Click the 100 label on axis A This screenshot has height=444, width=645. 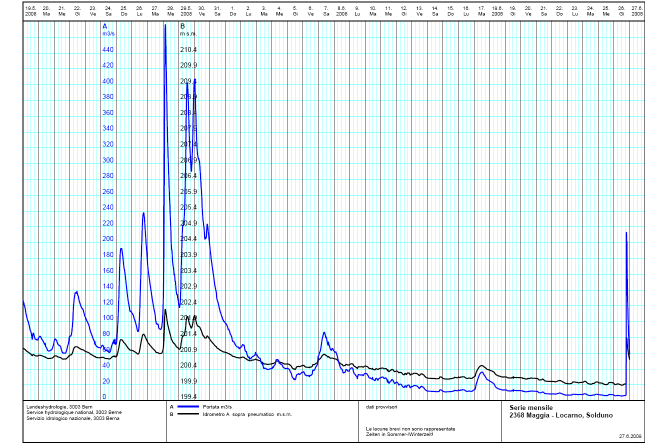point(108,318)
